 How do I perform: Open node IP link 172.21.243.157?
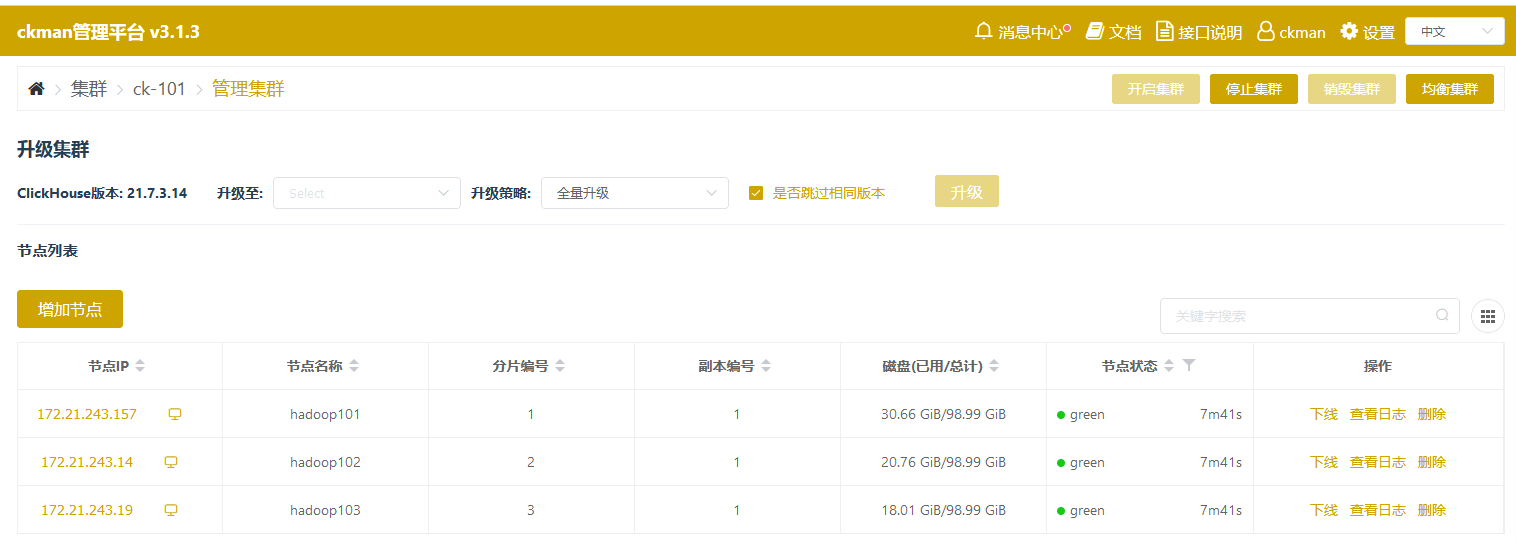coord(87,414)
